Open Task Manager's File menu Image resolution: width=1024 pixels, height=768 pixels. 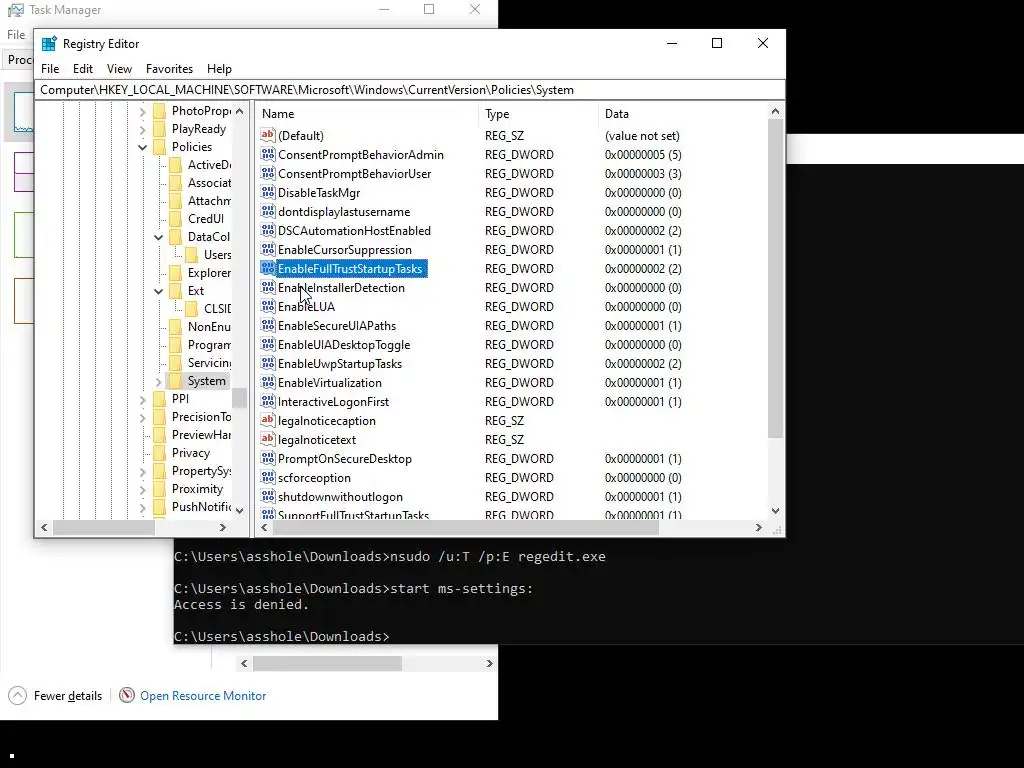point(16,35)
